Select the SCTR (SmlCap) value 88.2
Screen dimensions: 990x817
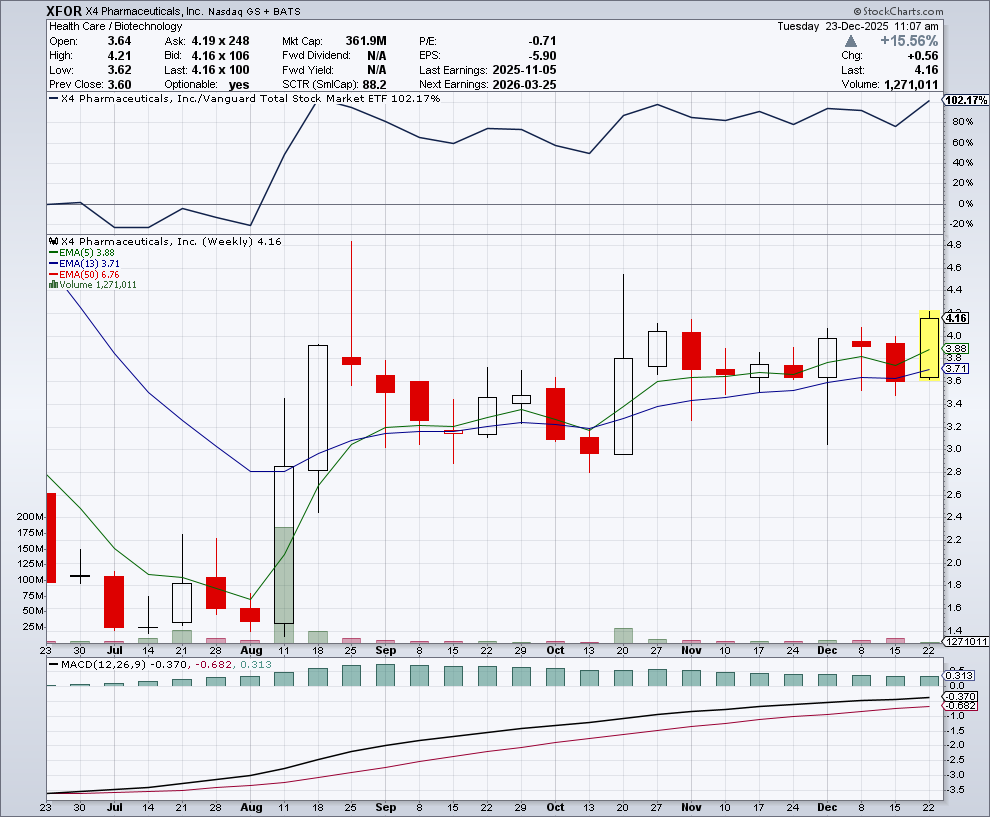coord(374,85)
